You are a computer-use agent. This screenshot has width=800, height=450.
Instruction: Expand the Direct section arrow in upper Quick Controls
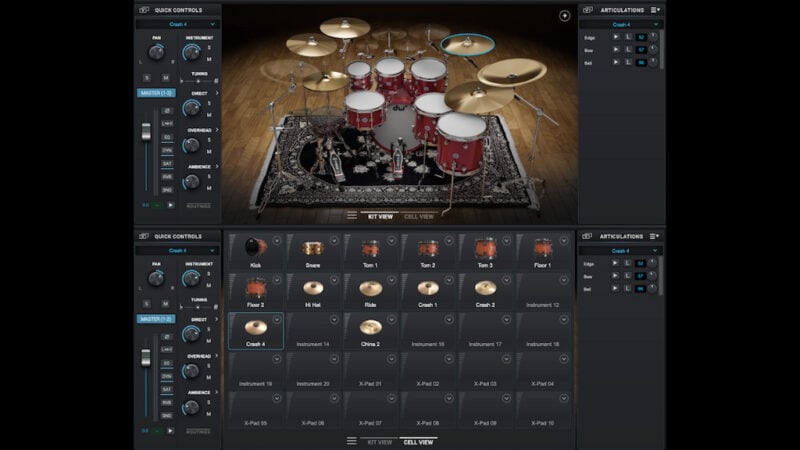coord(217,93)
